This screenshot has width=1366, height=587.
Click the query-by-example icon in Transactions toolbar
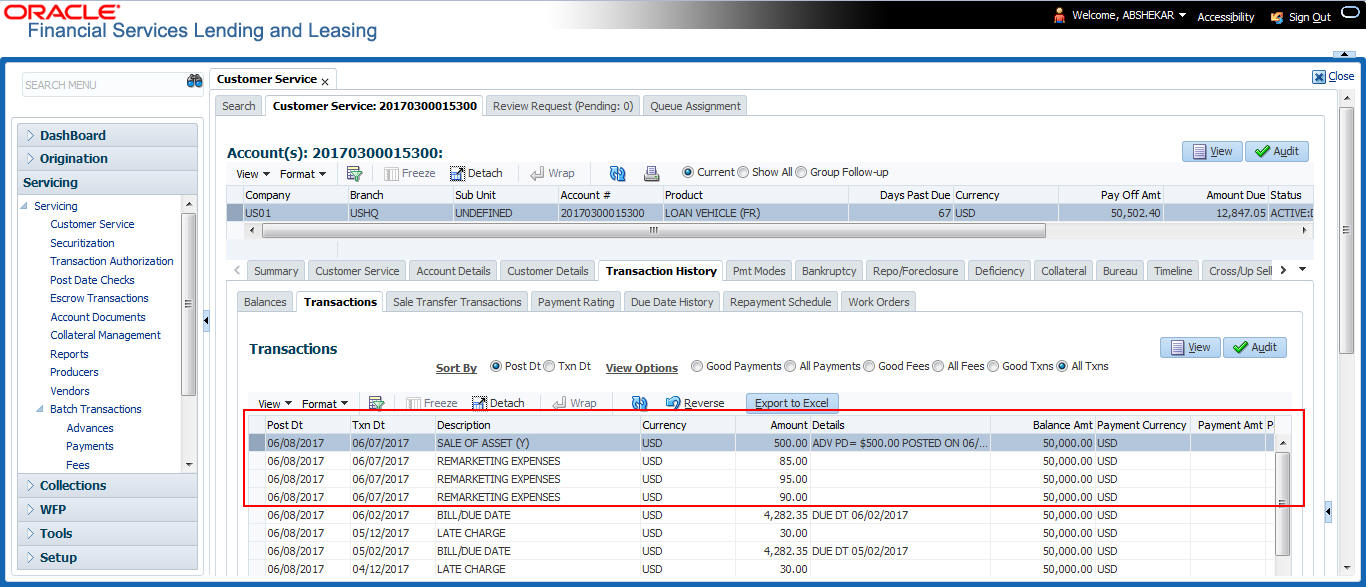click(377, 403)
